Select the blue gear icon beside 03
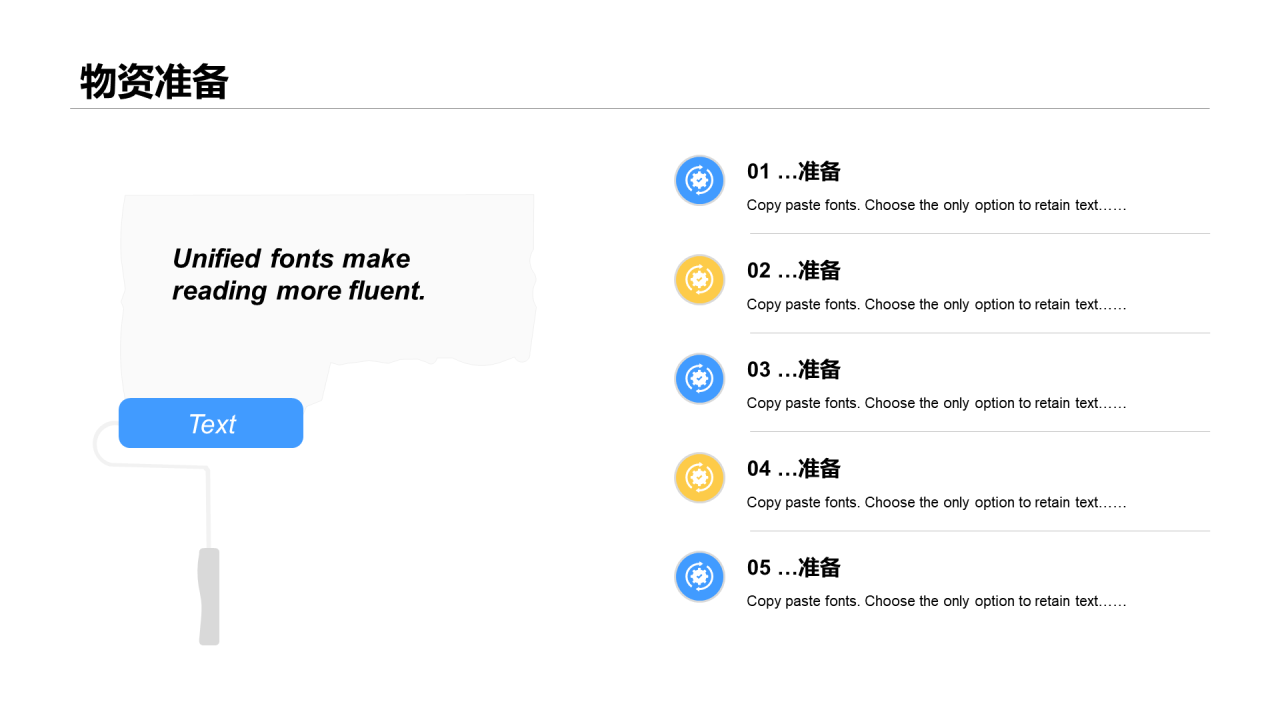 point(700,379)
